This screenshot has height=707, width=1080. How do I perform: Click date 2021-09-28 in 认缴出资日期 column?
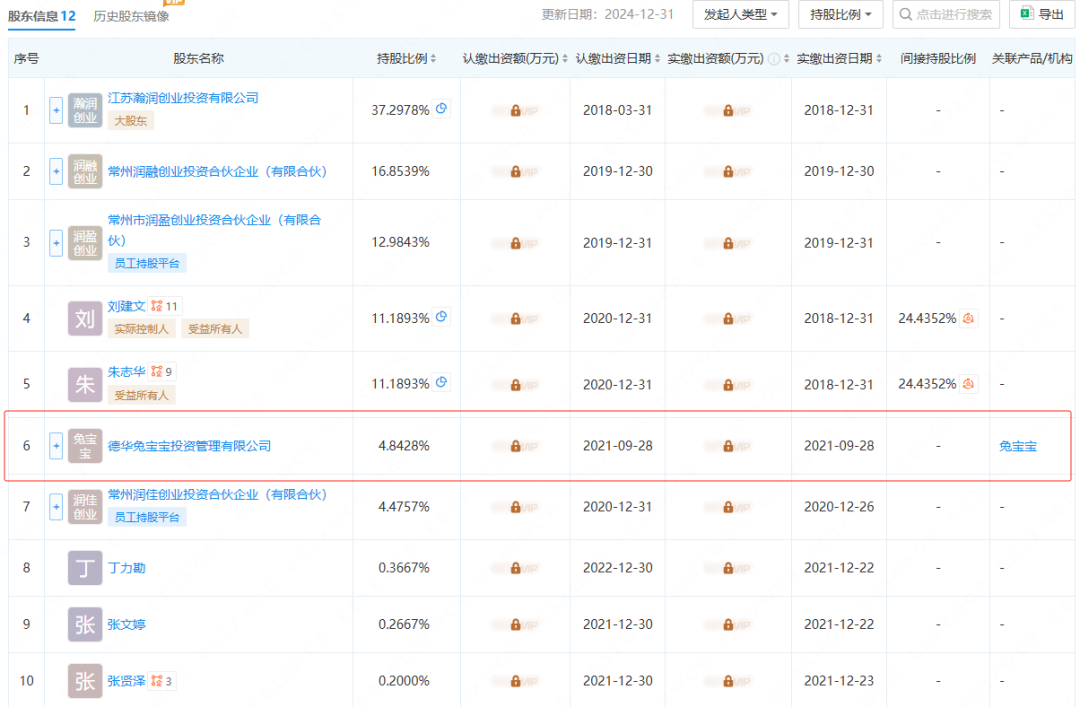(x=617, y=446)
